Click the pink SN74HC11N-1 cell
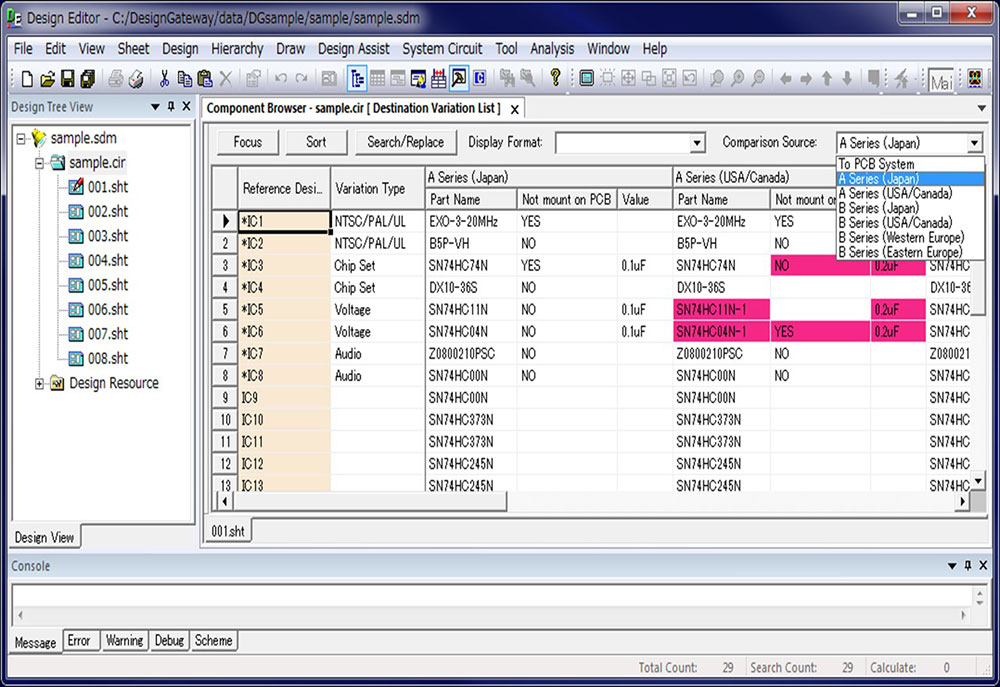1000x687 pixels. pyautogui.click(x=721, y=310)
